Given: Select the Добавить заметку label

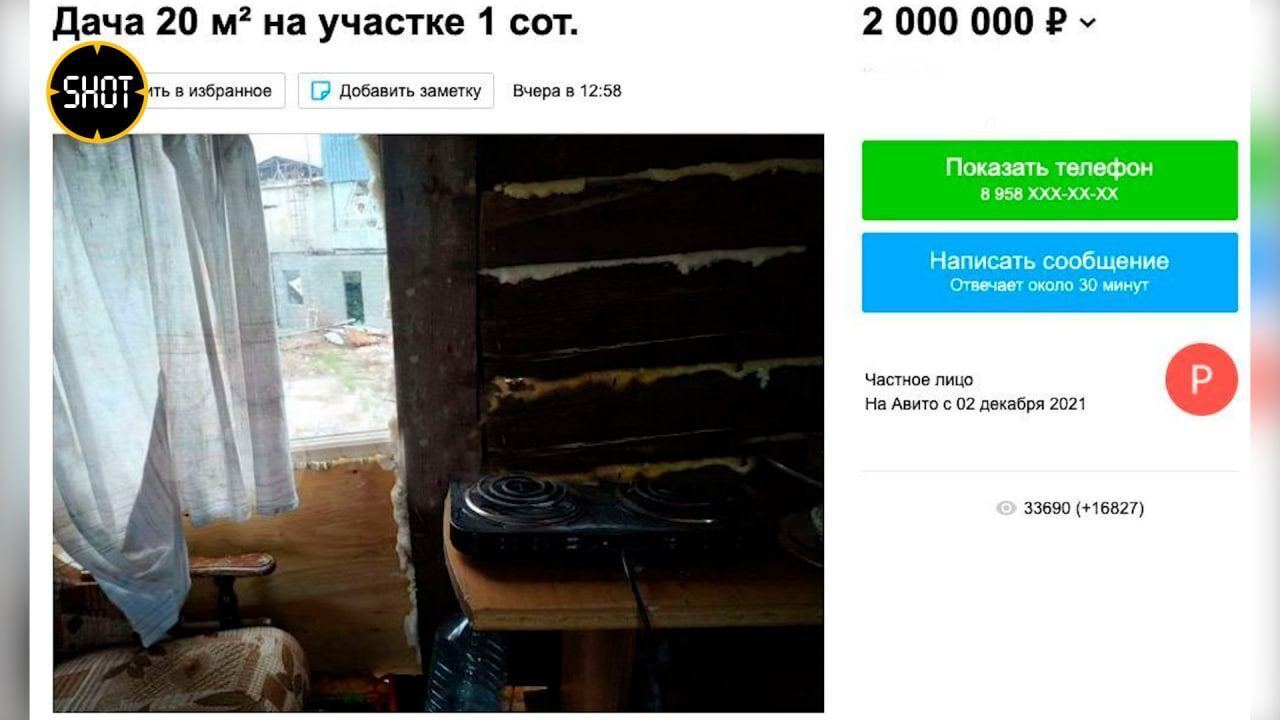Looking at the screenshot, I should (410, 91).
